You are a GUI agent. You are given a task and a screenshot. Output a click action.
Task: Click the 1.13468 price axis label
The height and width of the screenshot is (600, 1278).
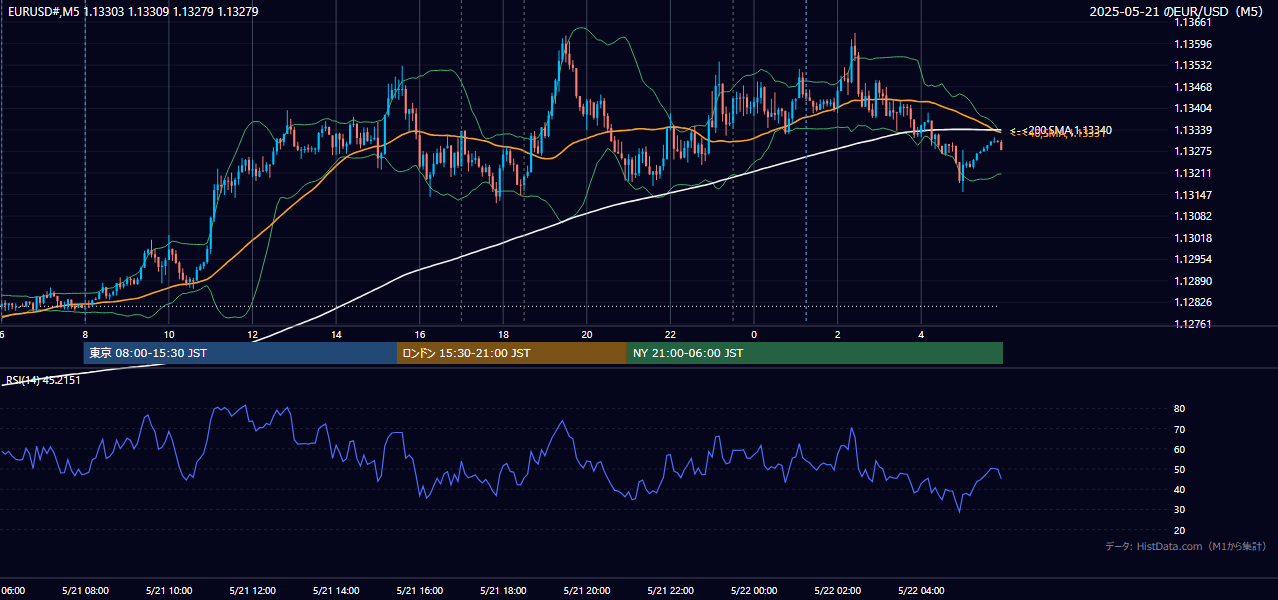tap(1193, 87)
